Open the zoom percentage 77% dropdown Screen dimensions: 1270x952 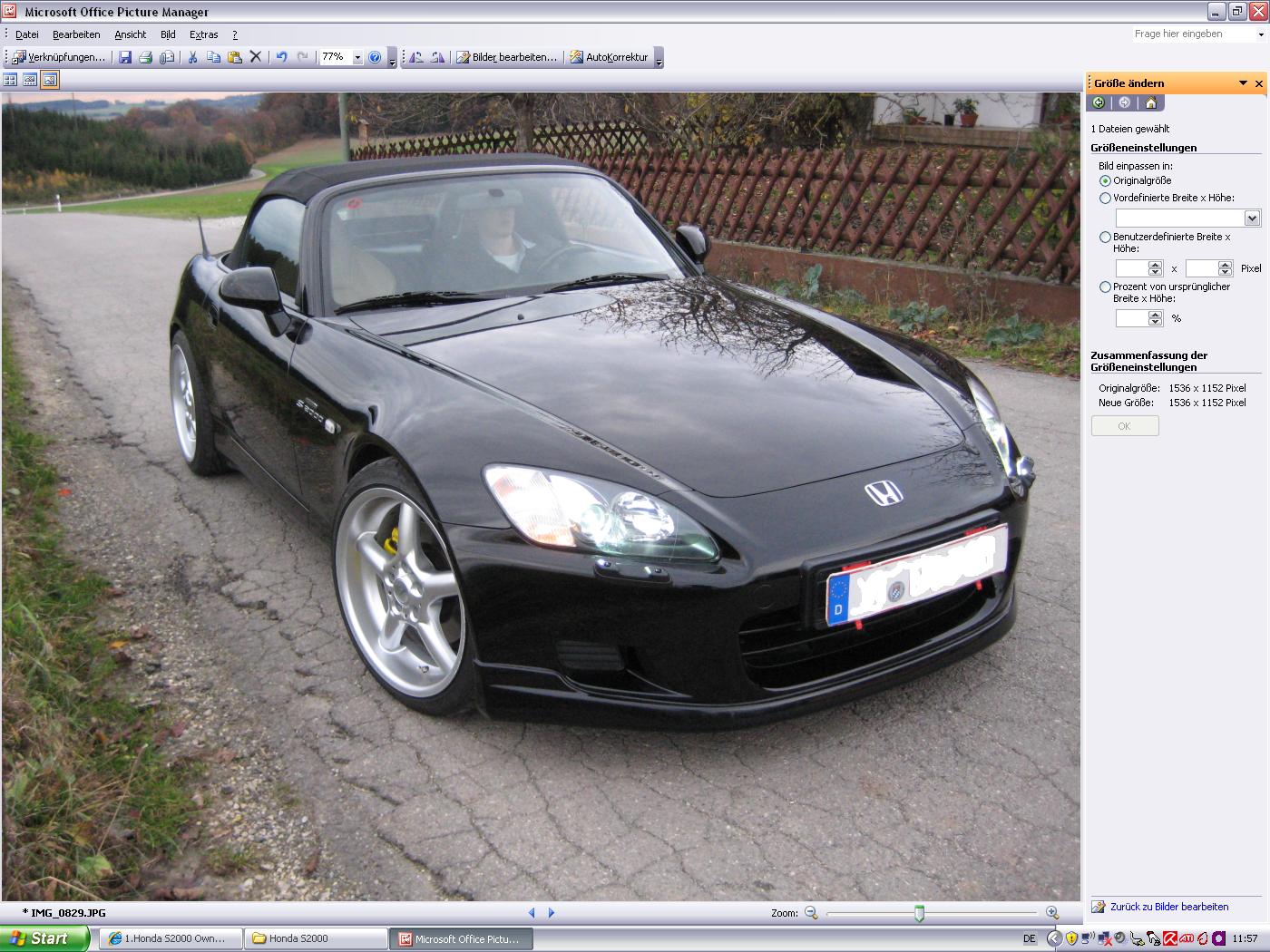tap(357, 57)
